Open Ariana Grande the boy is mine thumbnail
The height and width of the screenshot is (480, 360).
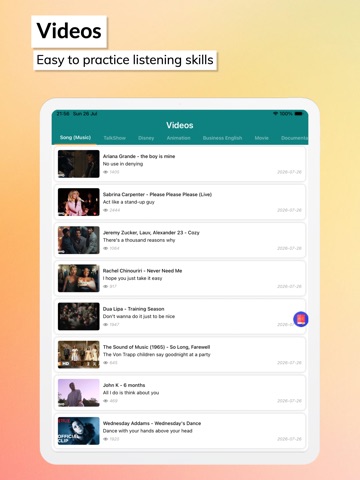(79, 164)
